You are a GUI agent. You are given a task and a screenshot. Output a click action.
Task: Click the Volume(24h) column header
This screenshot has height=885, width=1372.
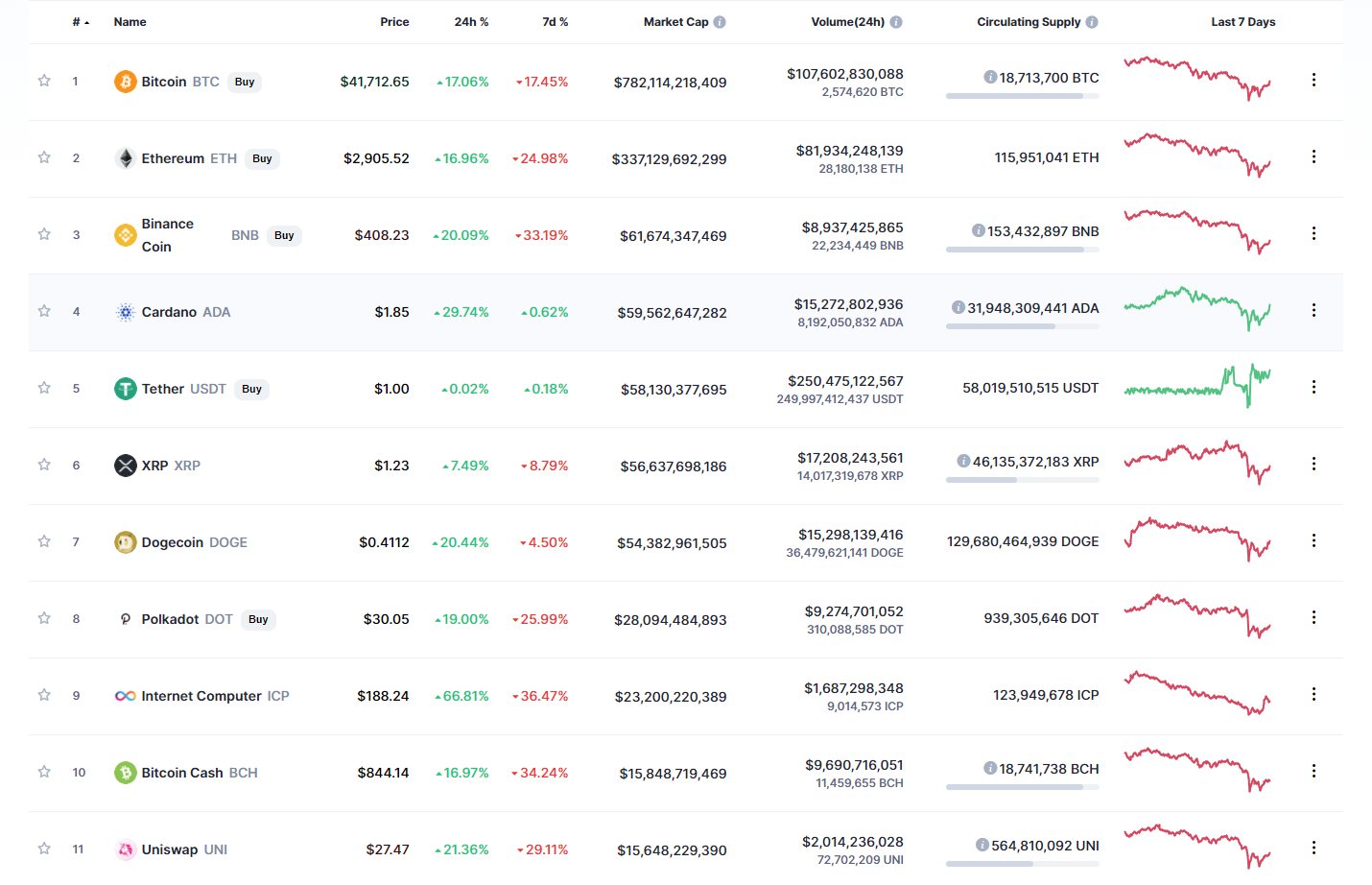pos(849,21)
